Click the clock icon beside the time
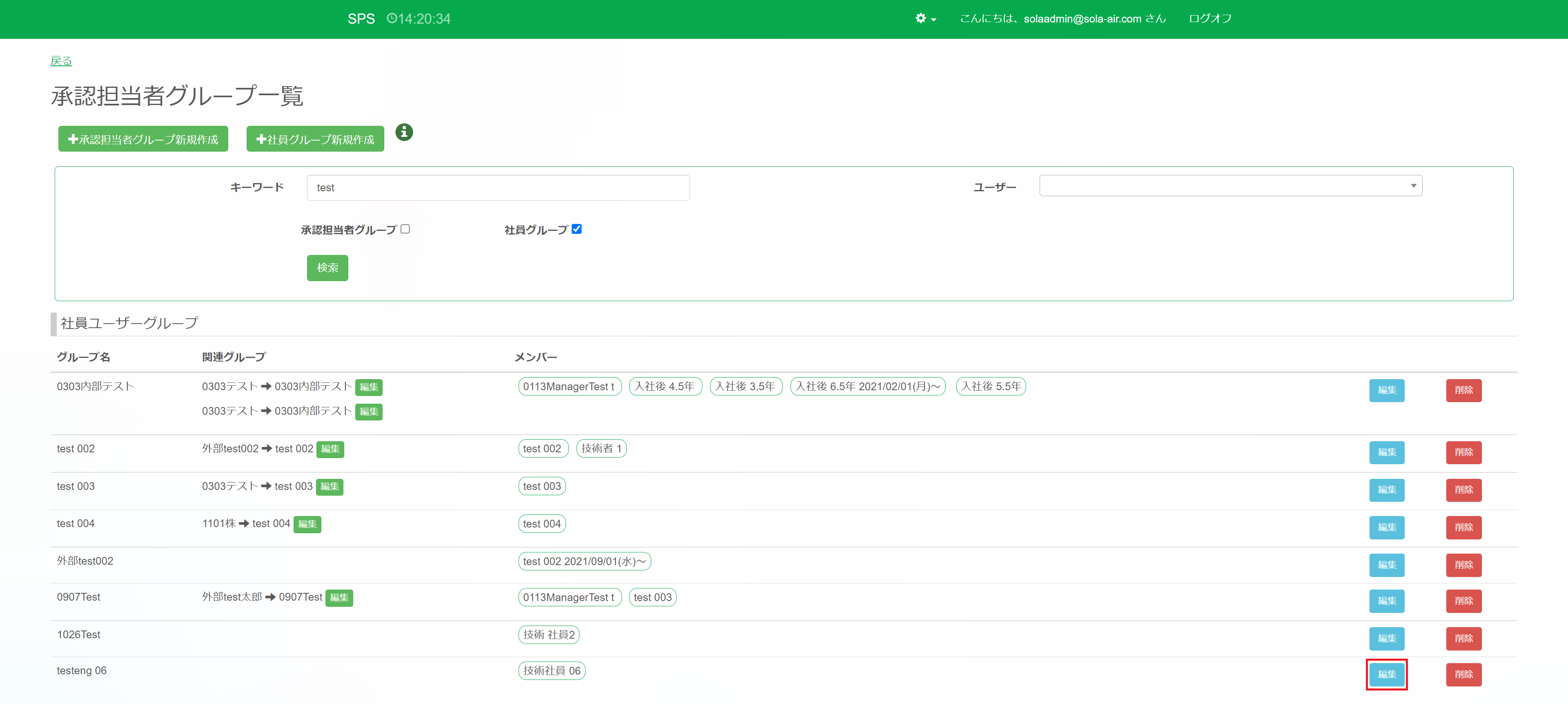 (x=392, y=19)
